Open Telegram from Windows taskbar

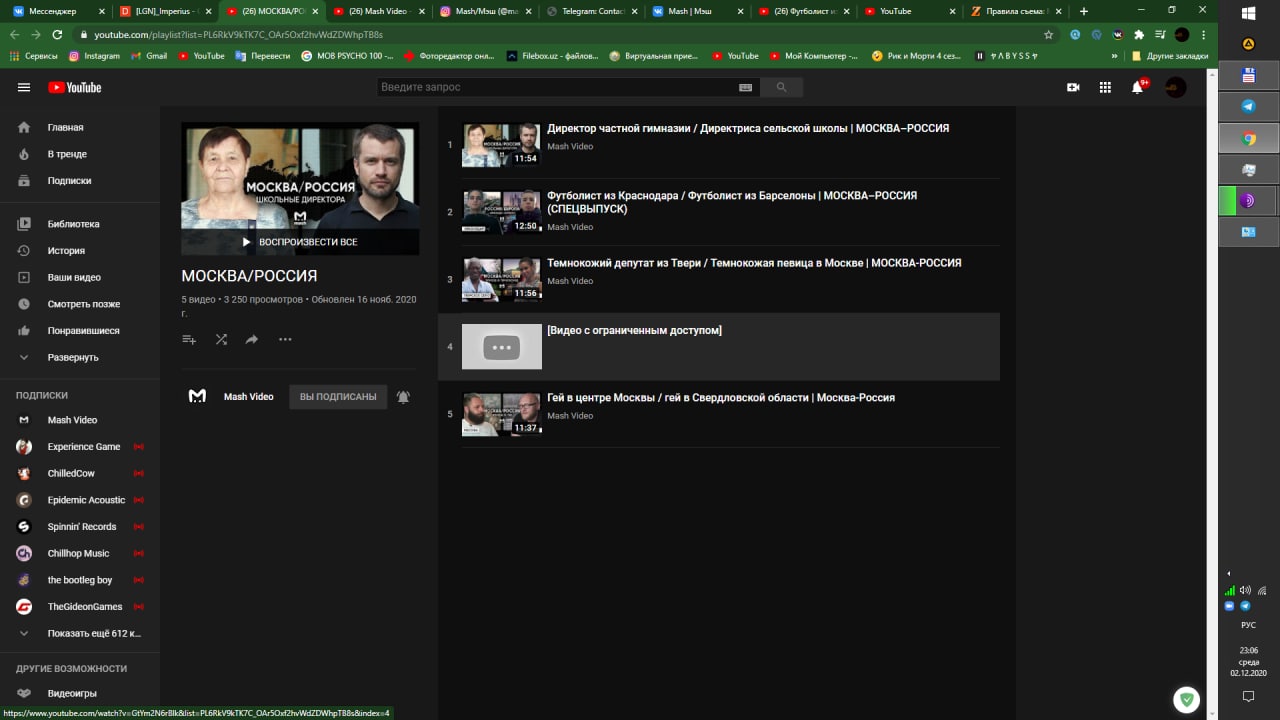point(1248,106)
